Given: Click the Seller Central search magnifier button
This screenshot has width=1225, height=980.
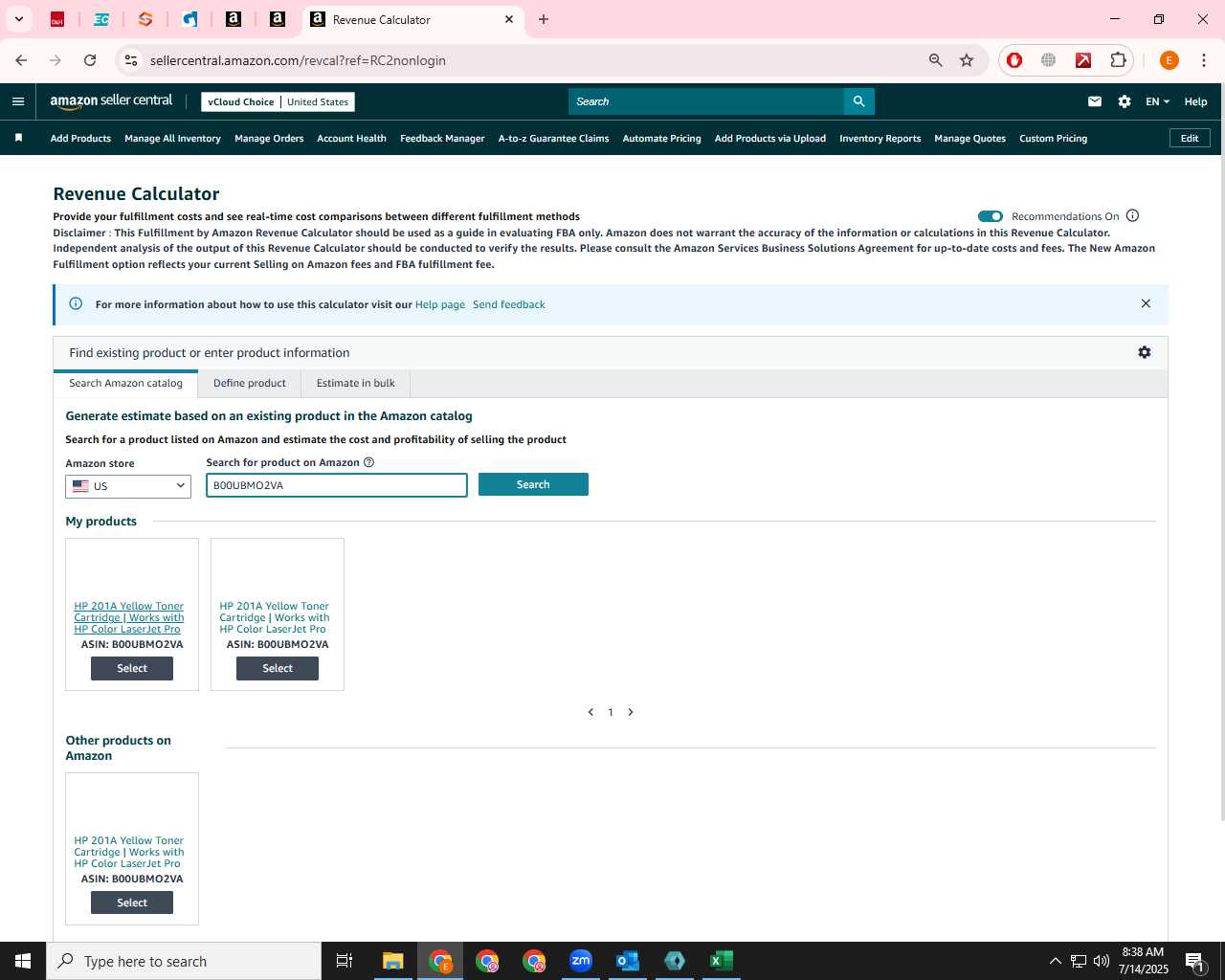Looking at the screenshot, I should (858, 101).
